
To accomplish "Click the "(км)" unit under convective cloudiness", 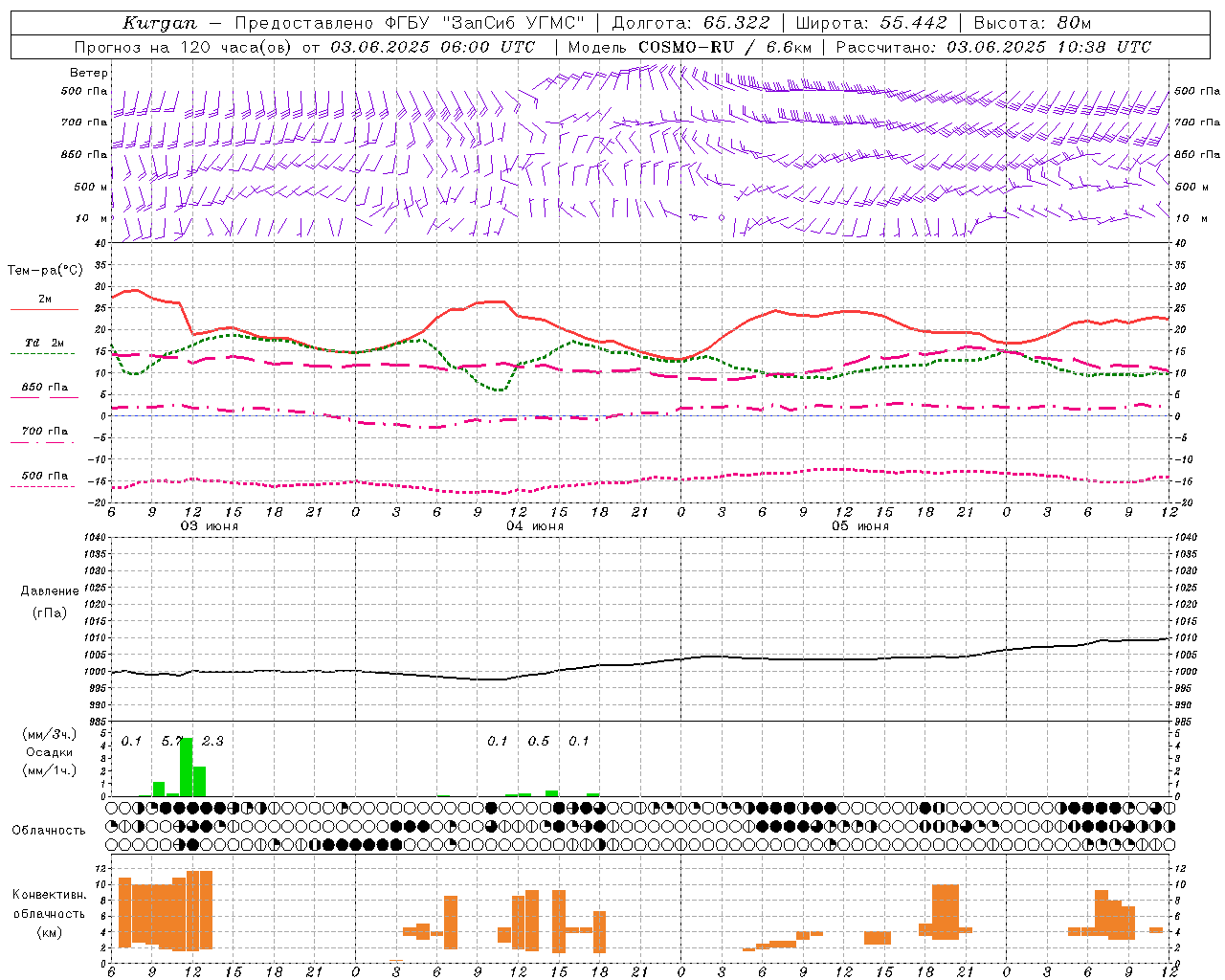I will coord(50,932).
